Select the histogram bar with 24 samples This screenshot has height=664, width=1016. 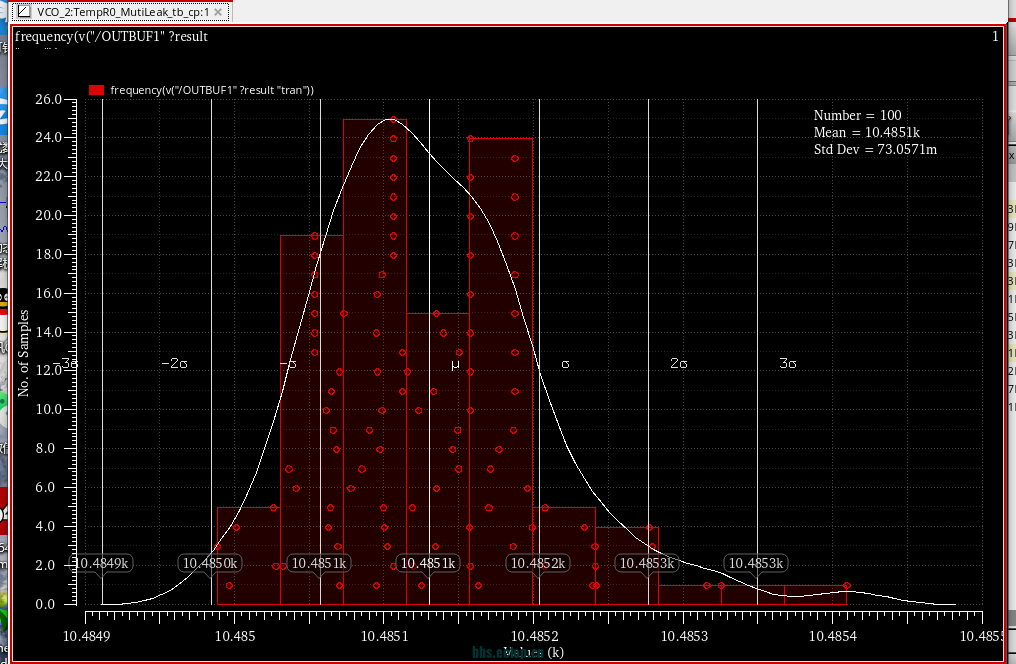[502, 371]
